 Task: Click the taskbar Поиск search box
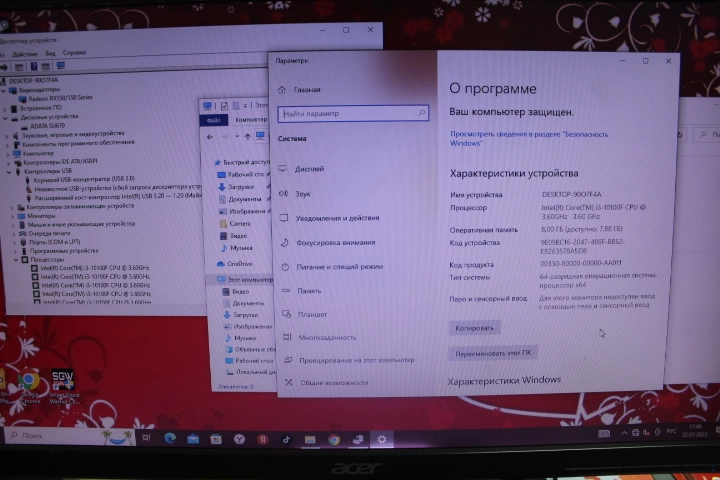point(71,436)
